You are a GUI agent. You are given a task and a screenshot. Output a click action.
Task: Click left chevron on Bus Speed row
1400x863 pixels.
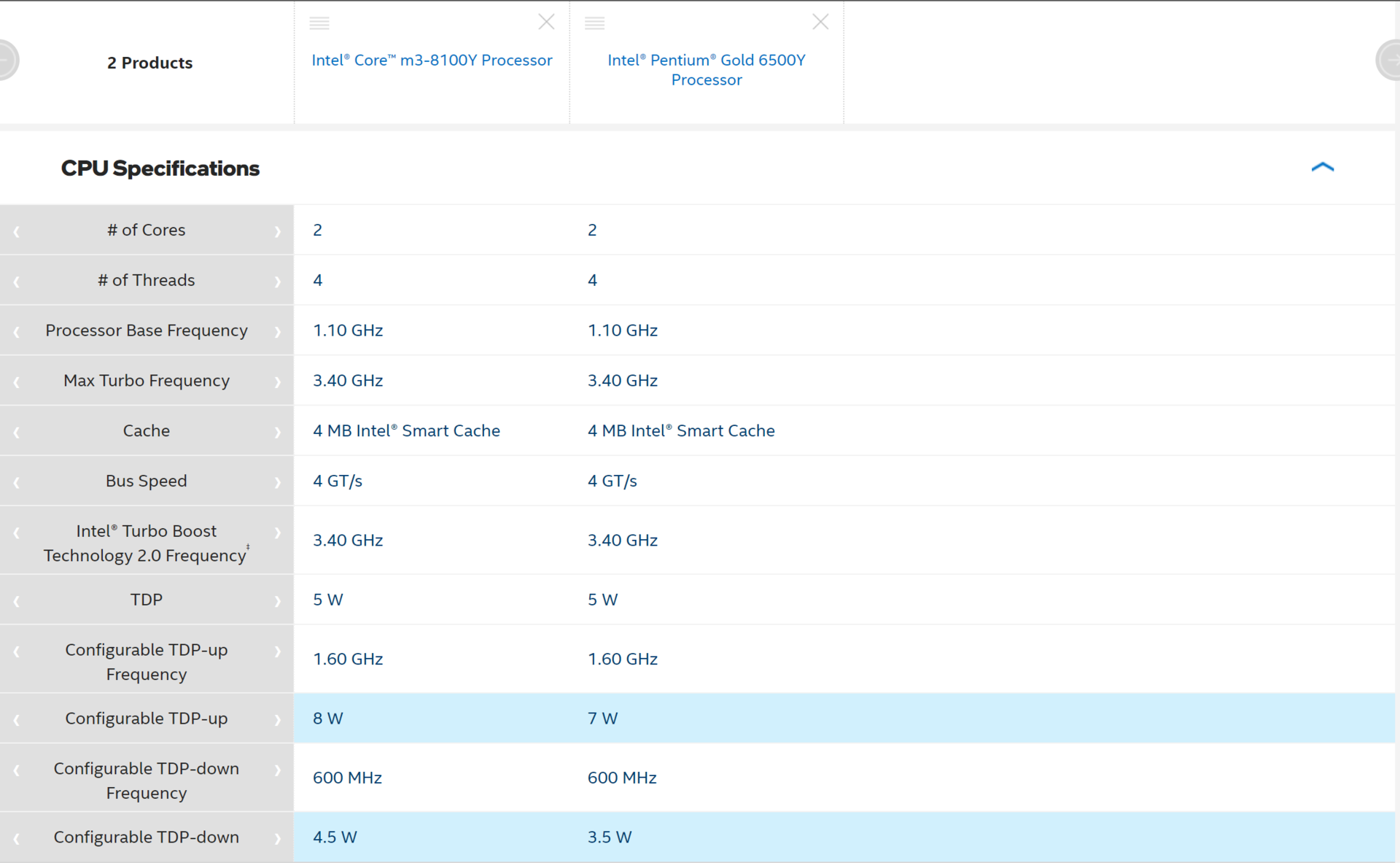coord(16,483)
